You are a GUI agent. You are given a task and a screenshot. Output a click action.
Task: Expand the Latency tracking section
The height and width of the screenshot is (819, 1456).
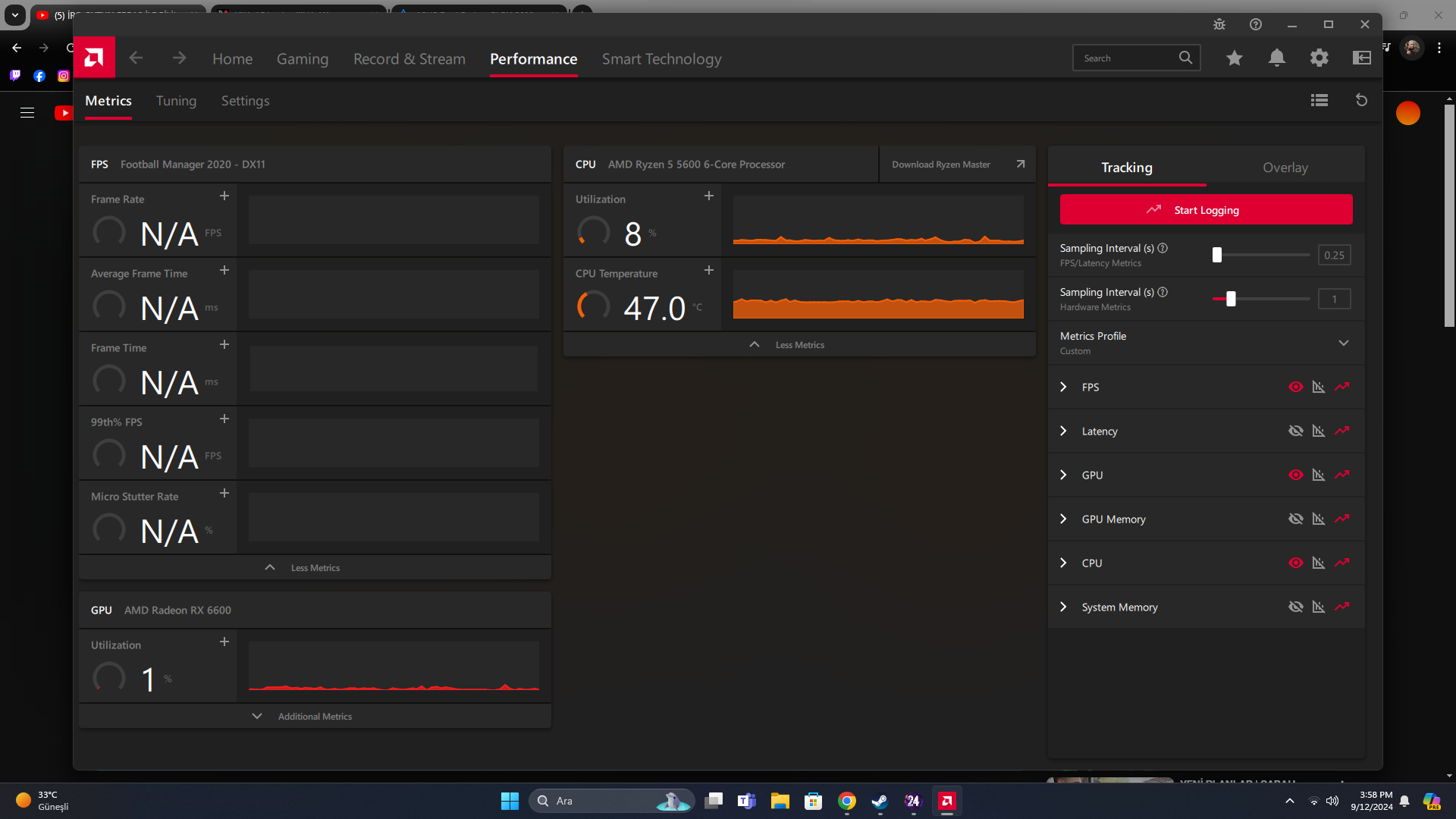click(1063, 431)
